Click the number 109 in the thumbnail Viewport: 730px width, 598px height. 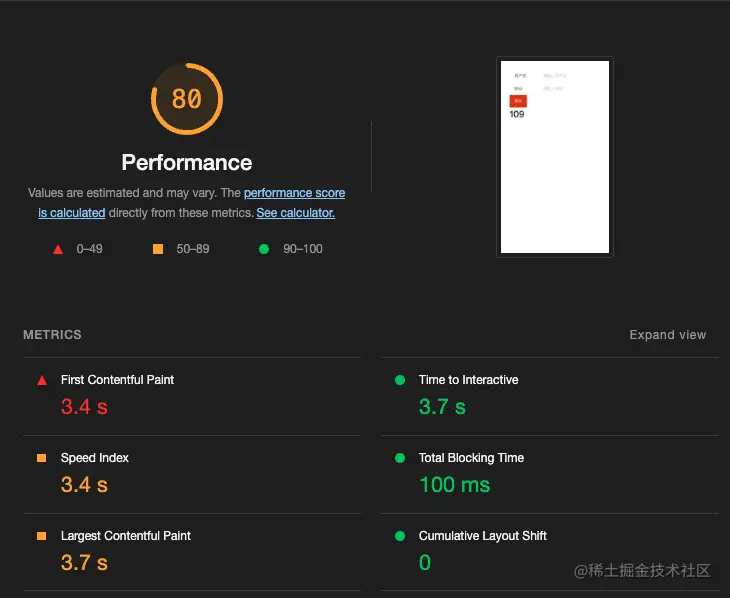click(517, 115)
